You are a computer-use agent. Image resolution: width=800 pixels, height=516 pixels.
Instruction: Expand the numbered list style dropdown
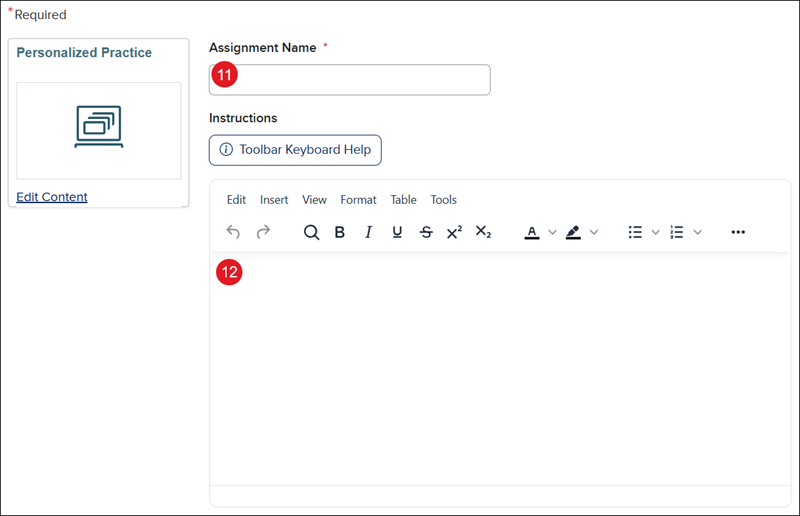pos(698,232)
